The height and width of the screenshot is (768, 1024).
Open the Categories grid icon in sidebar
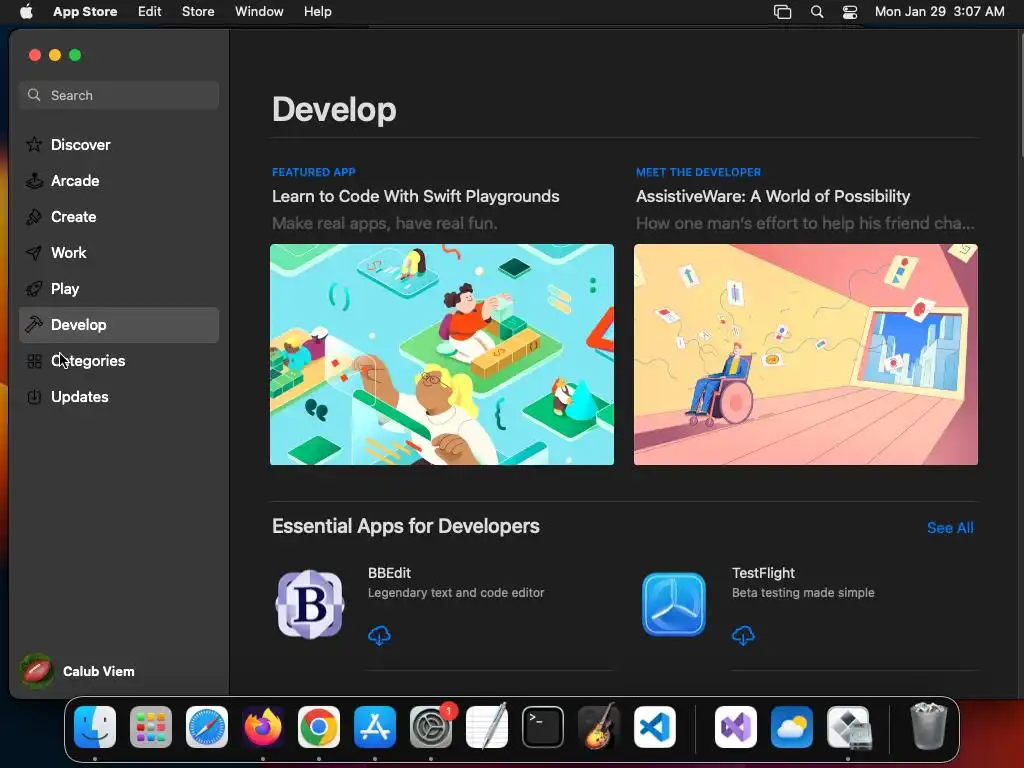pos(34,360)
